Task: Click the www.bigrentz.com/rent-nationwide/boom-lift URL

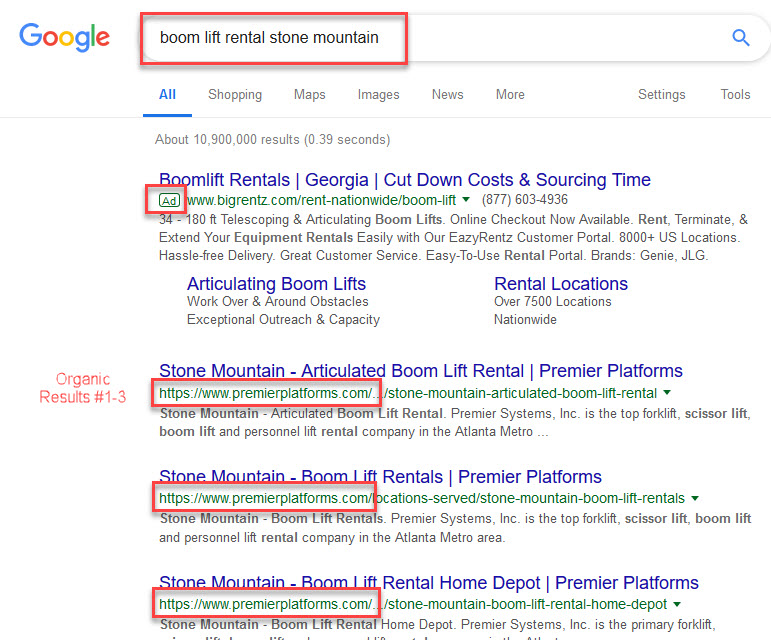Action: [x=321, y=200]
